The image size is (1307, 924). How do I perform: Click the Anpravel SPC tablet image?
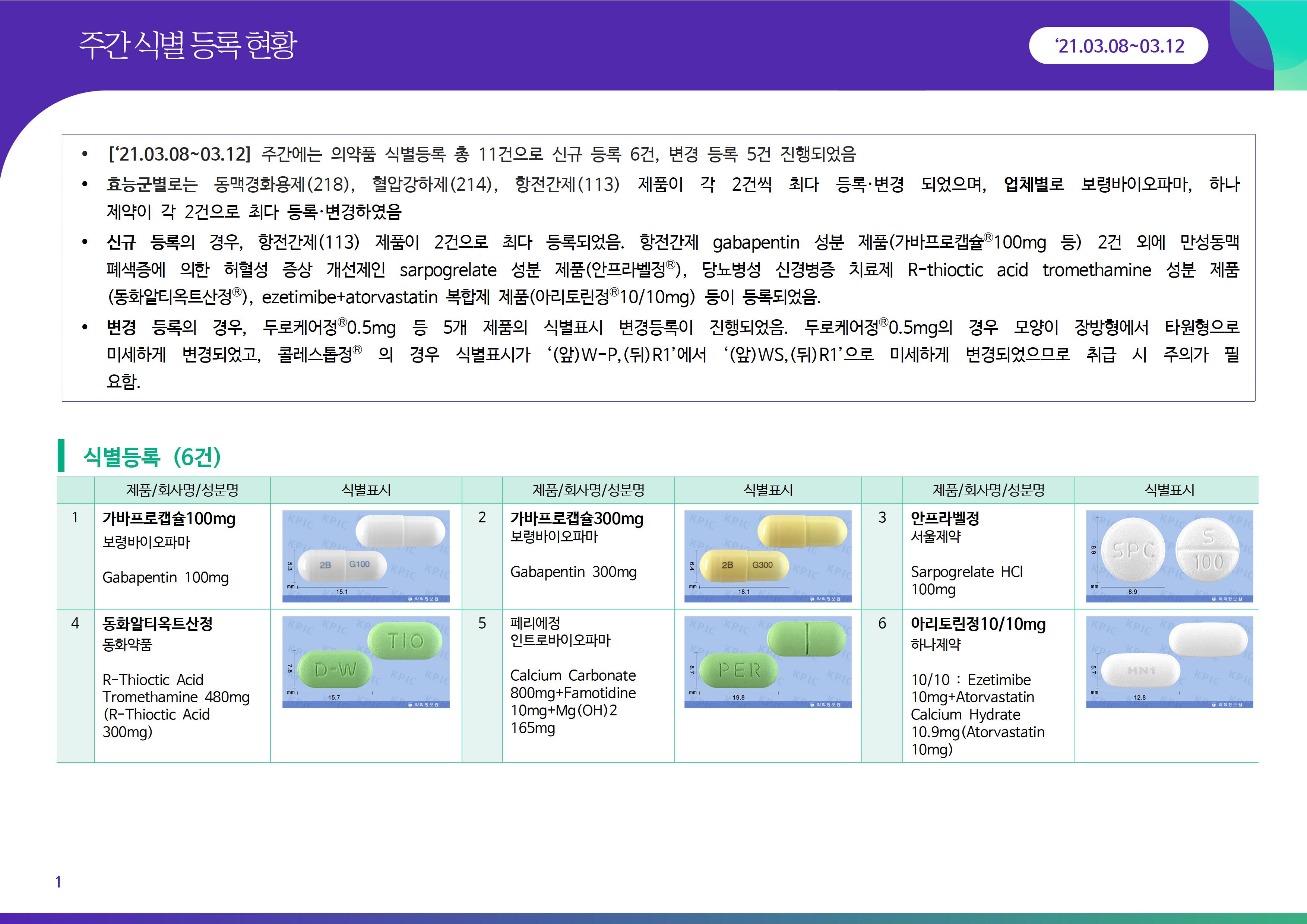(x=1169, y=556)
